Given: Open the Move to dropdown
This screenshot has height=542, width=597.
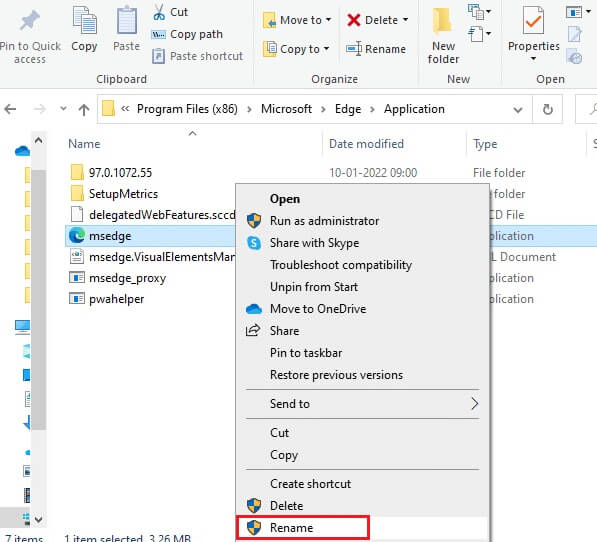Looking at the screenshot, I should pos(297,20).
